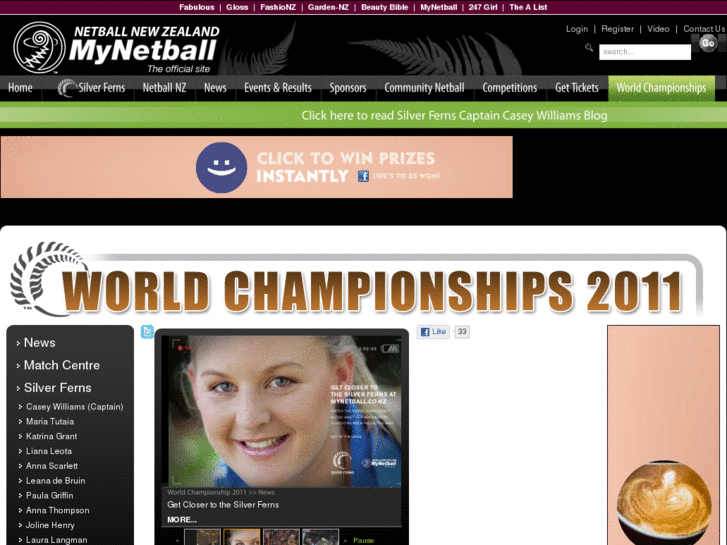Click inside the search input field
Image resolution: width=727 pixels, height=545 pixels.
(x=644, y=51)
